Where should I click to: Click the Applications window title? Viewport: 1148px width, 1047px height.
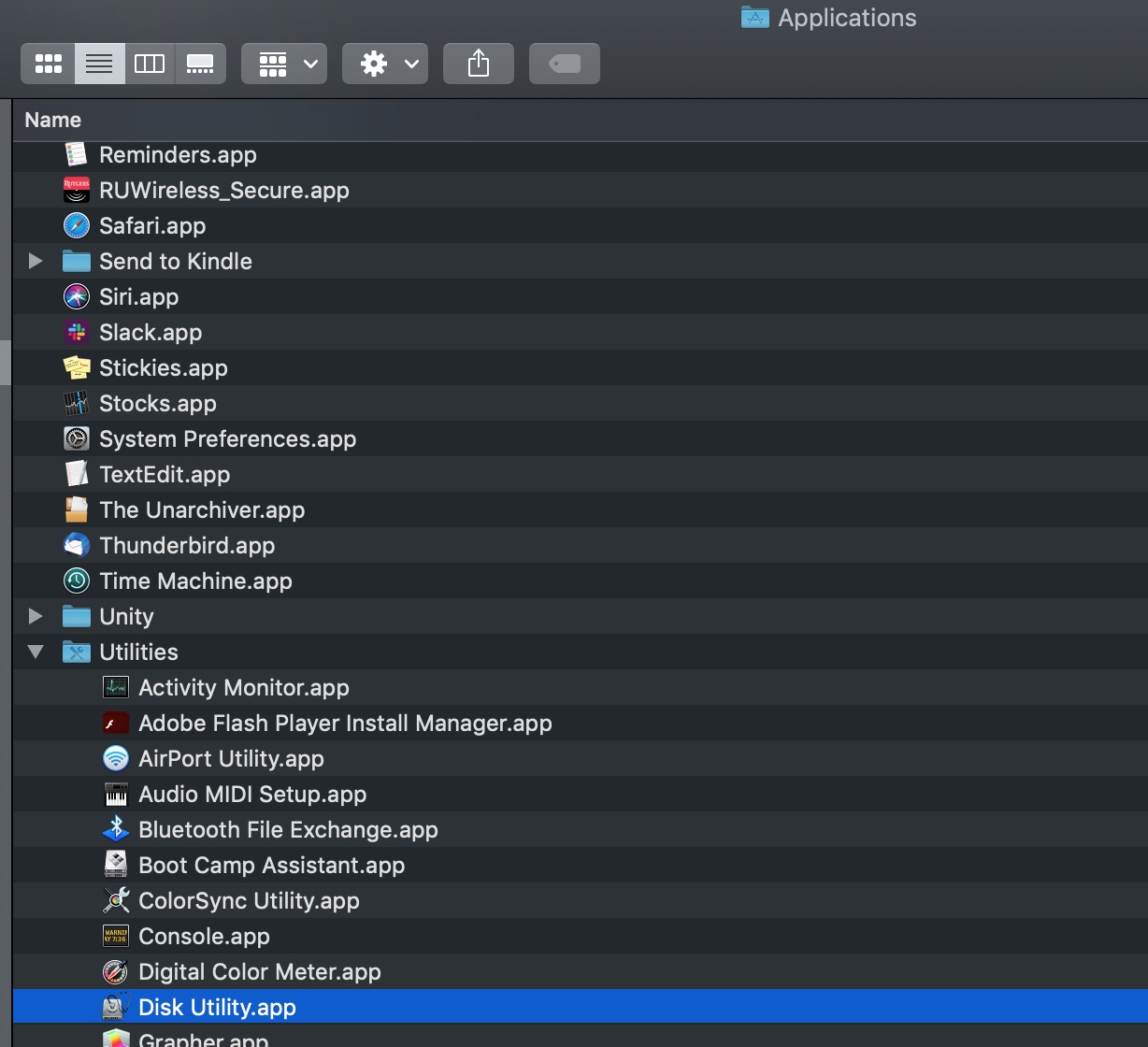[x=846, y=18]
